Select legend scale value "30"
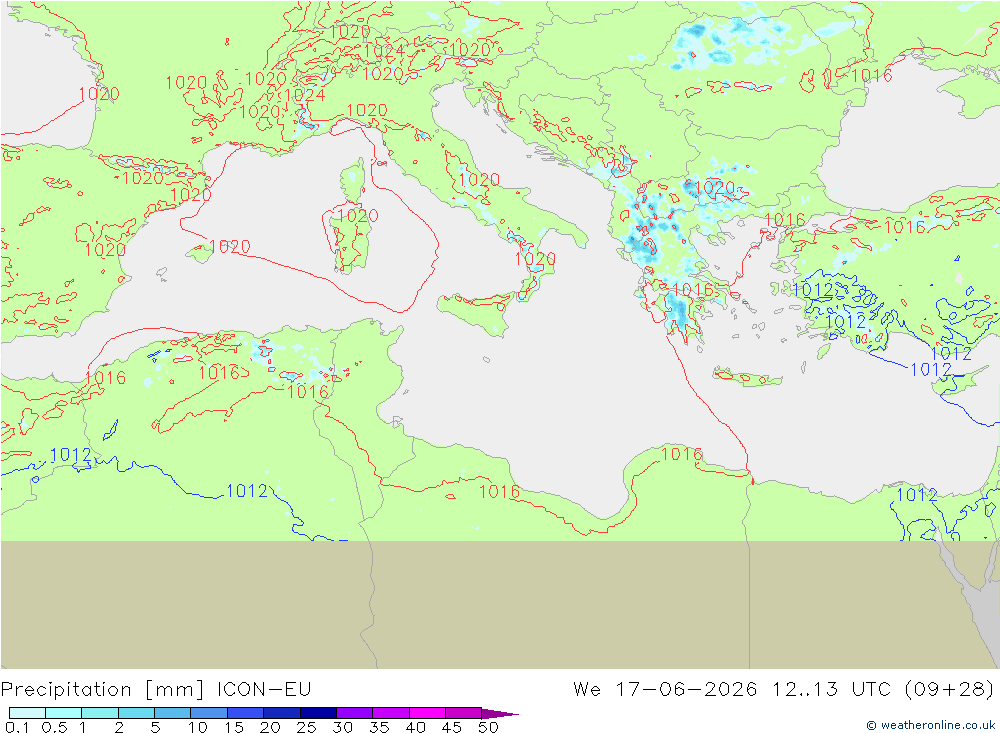This screenshot has height=733, width=1000. (342, 727)
